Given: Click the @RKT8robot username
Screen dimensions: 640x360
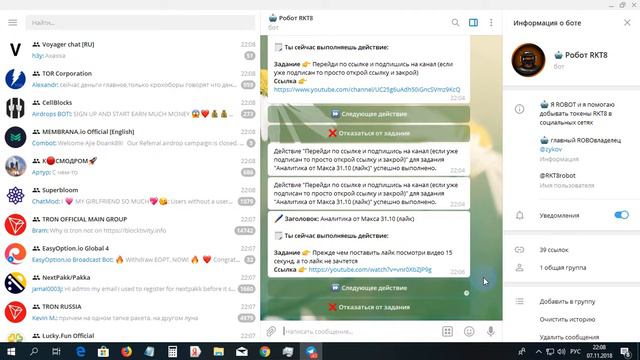Looking at the screenshot, I should (557, 176).
